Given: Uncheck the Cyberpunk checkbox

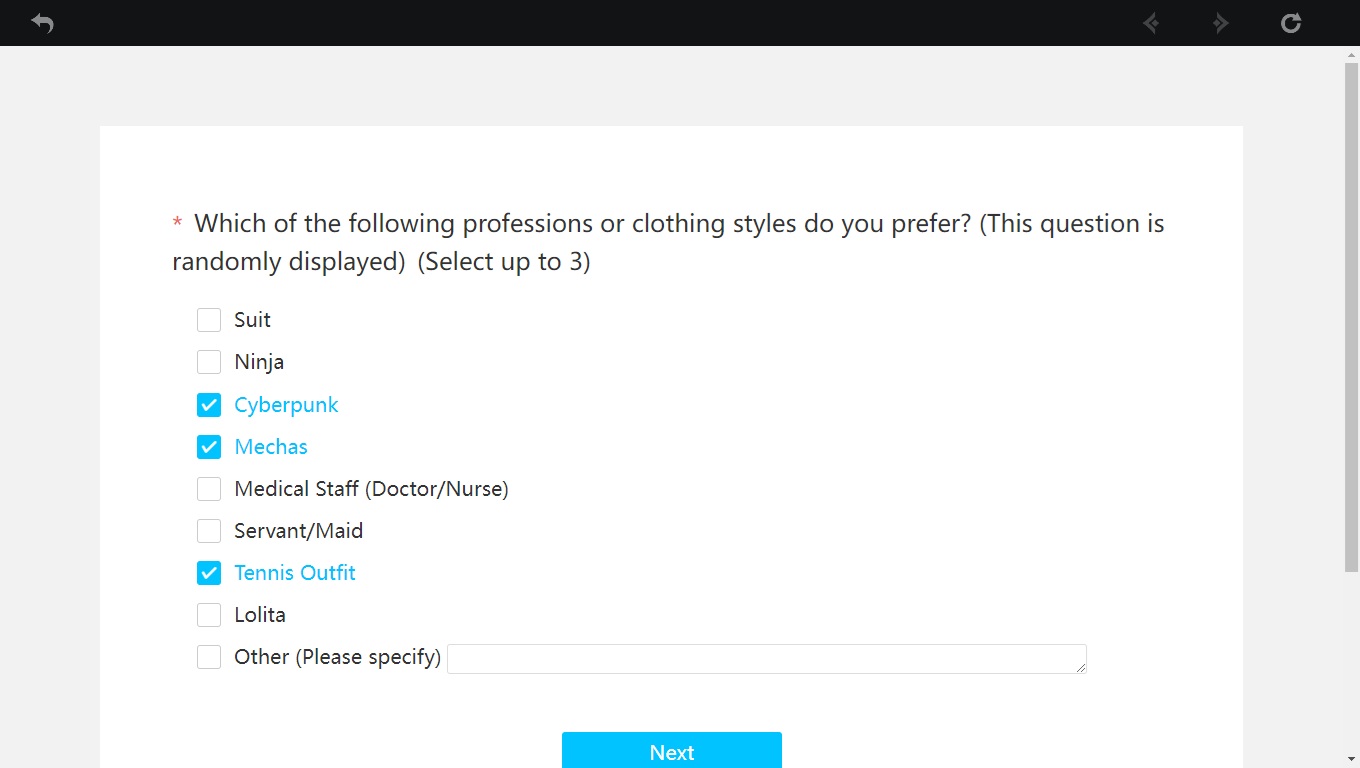Looking at the screenshot, I should [x=209, y=405].
